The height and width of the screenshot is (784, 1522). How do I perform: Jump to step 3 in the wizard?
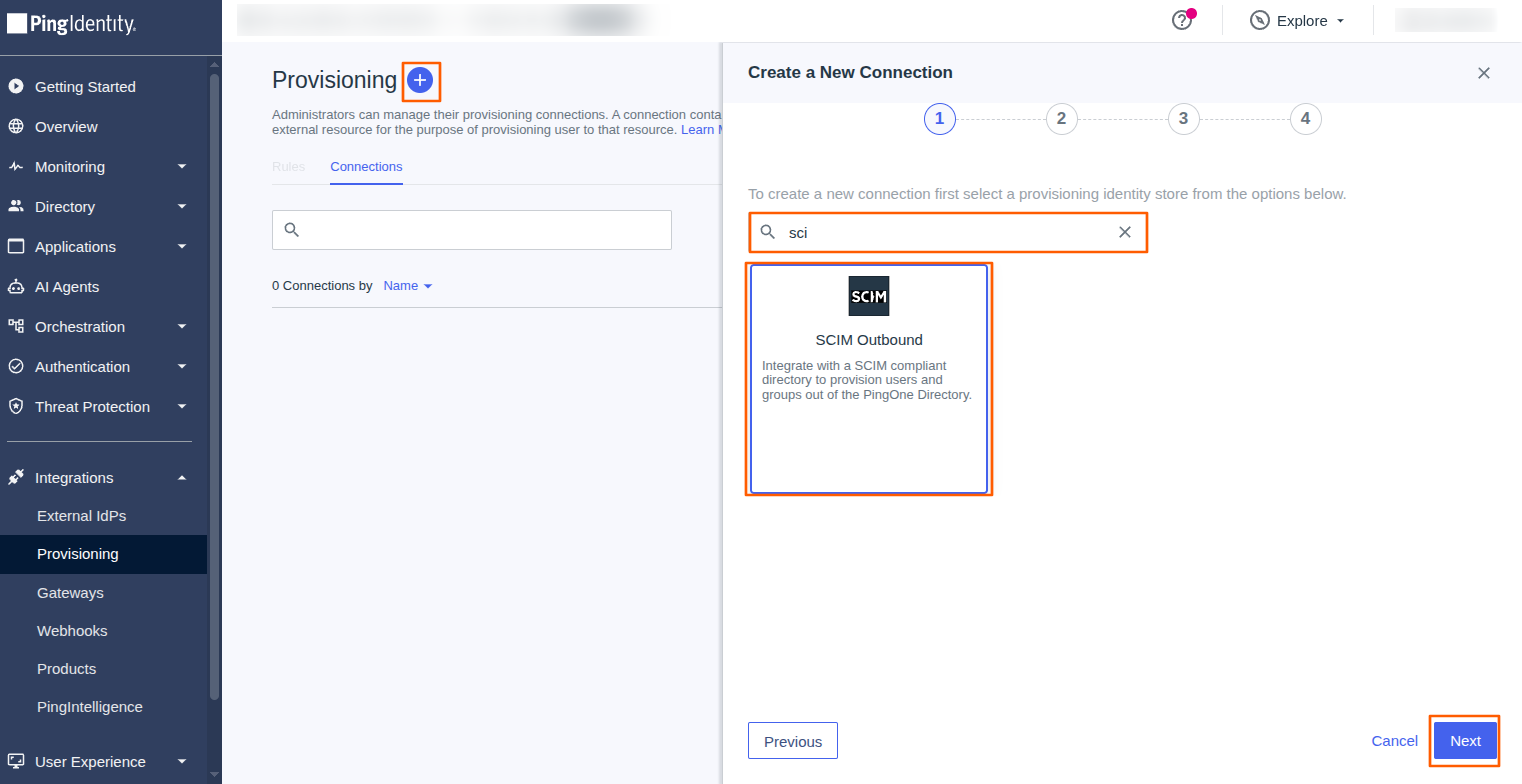tap(1183, 119)
